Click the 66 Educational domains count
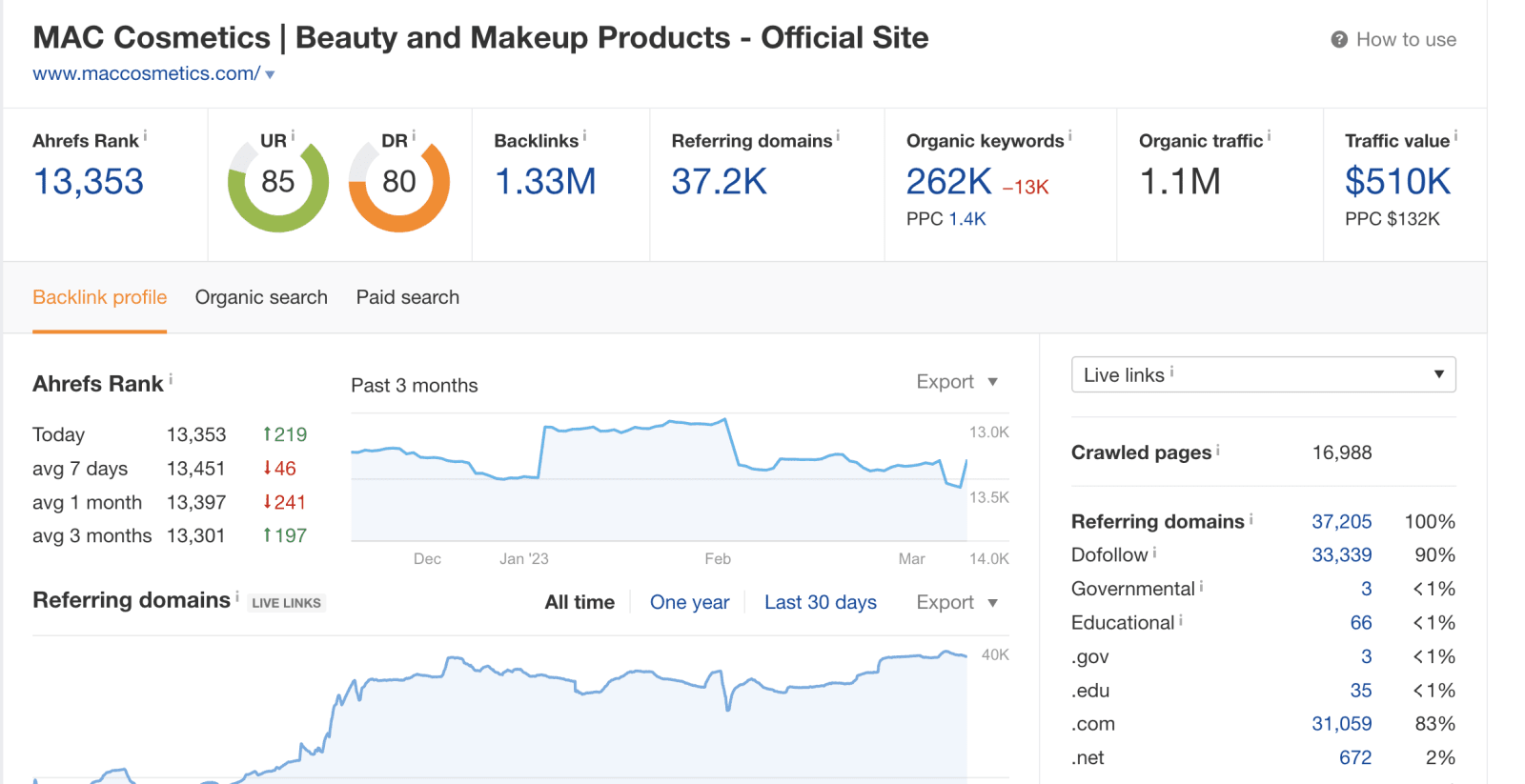This screenshot has width=1525, height=784. pyautogui.click(x=1361, y=623)
